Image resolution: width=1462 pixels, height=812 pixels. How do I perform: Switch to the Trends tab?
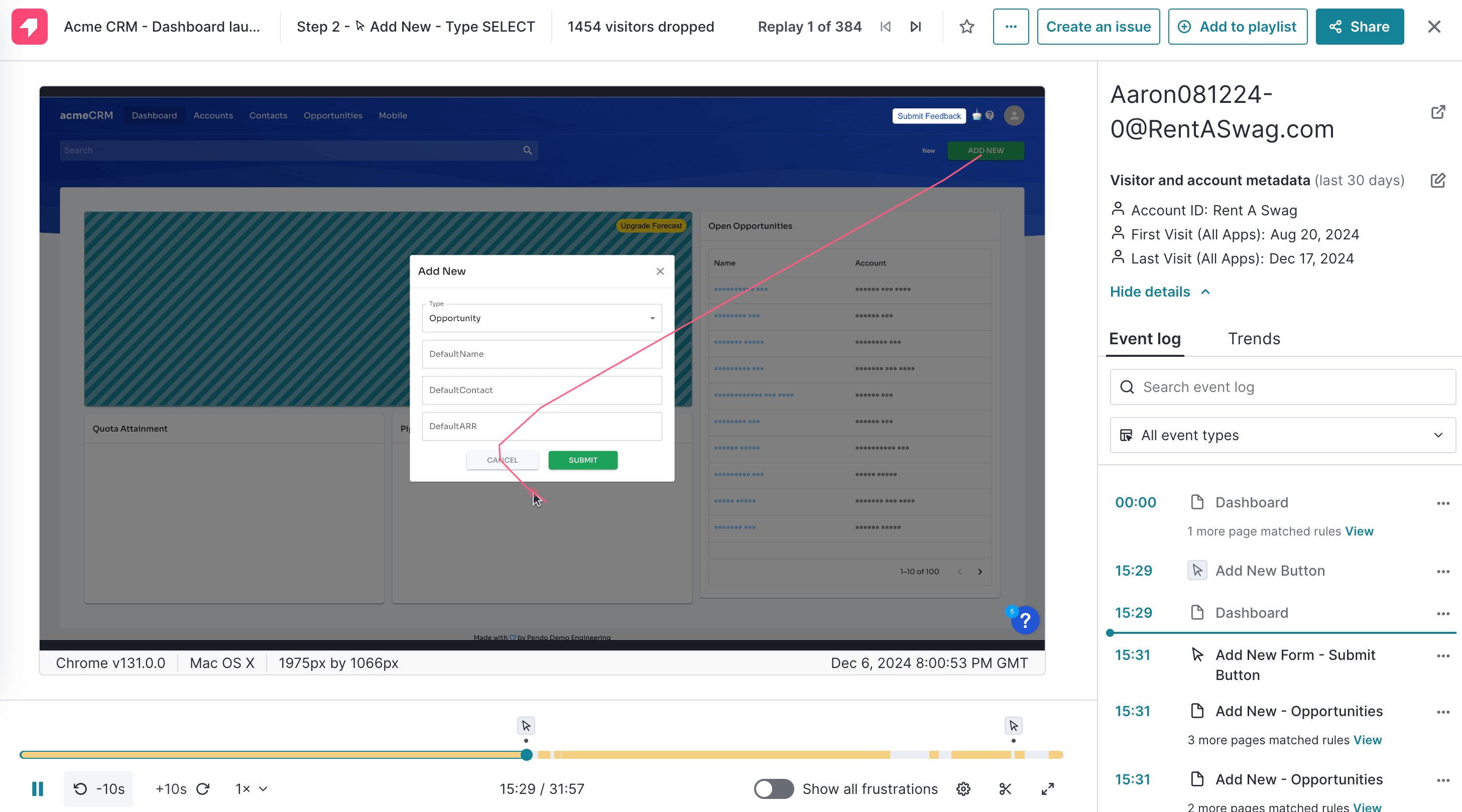tap(1254, 339)
